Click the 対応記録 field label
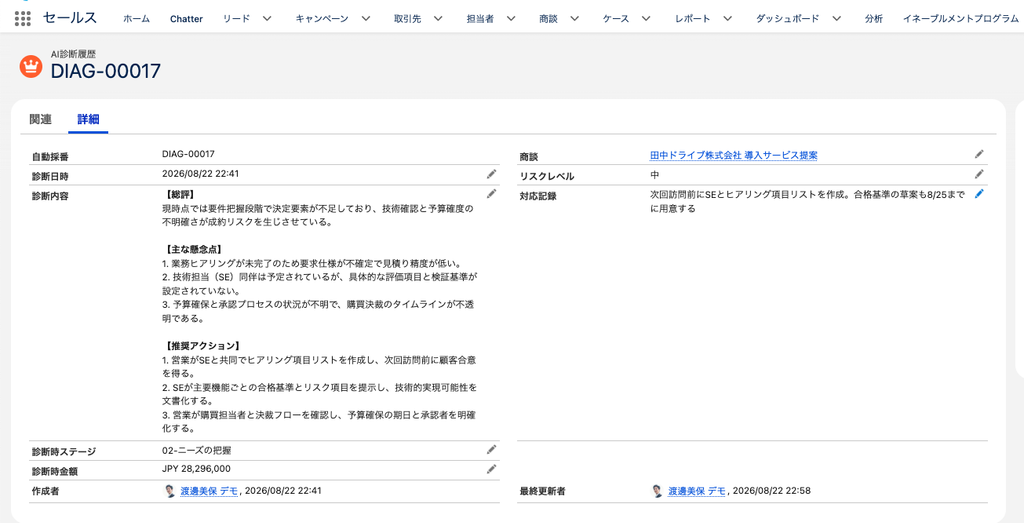Viewport: 1024px width, 523px height. (x=538, y=195)
